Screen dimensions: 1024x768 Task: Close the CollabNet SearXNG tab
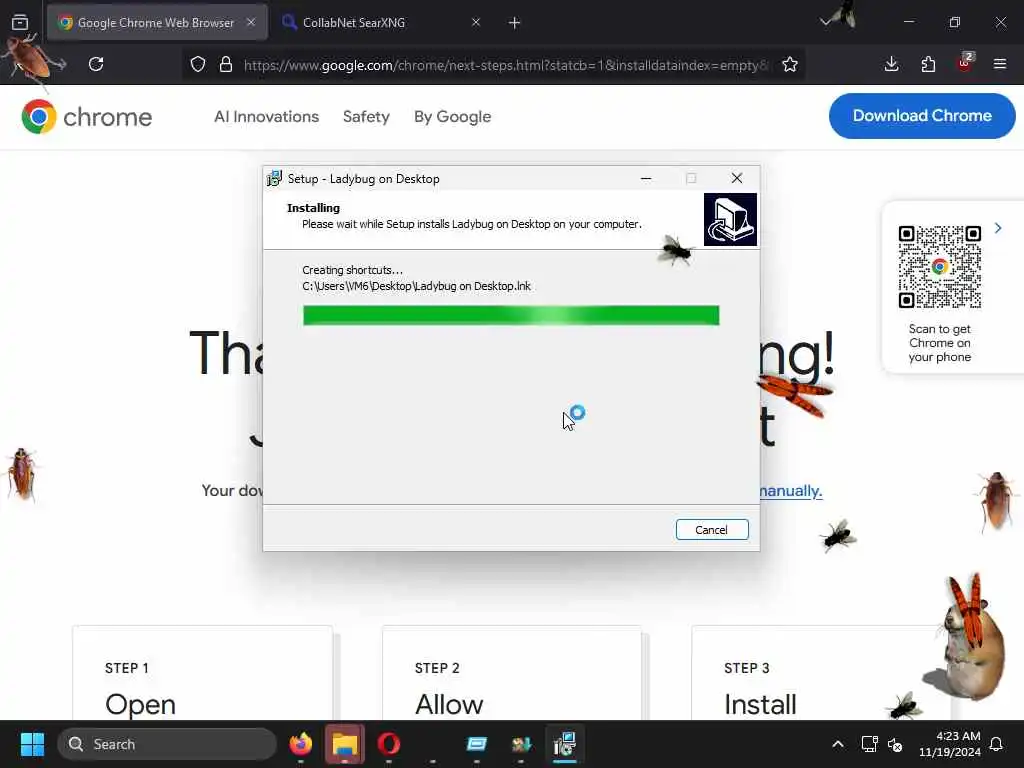pos(475,22)
